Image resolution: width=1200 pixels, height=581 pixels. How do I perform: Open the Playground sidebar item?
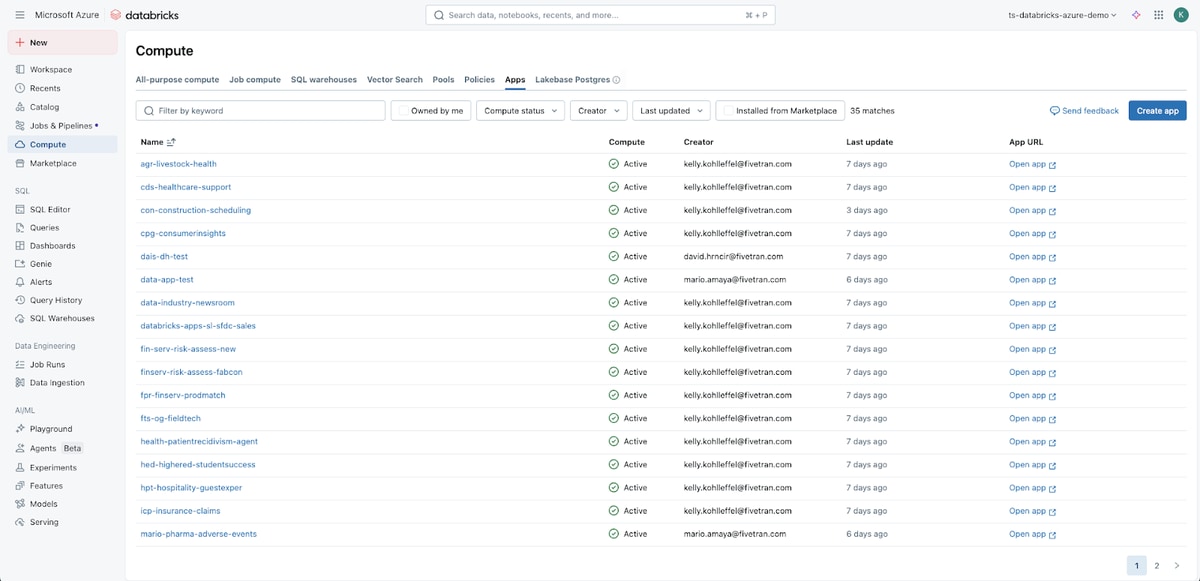click(51, 429)
